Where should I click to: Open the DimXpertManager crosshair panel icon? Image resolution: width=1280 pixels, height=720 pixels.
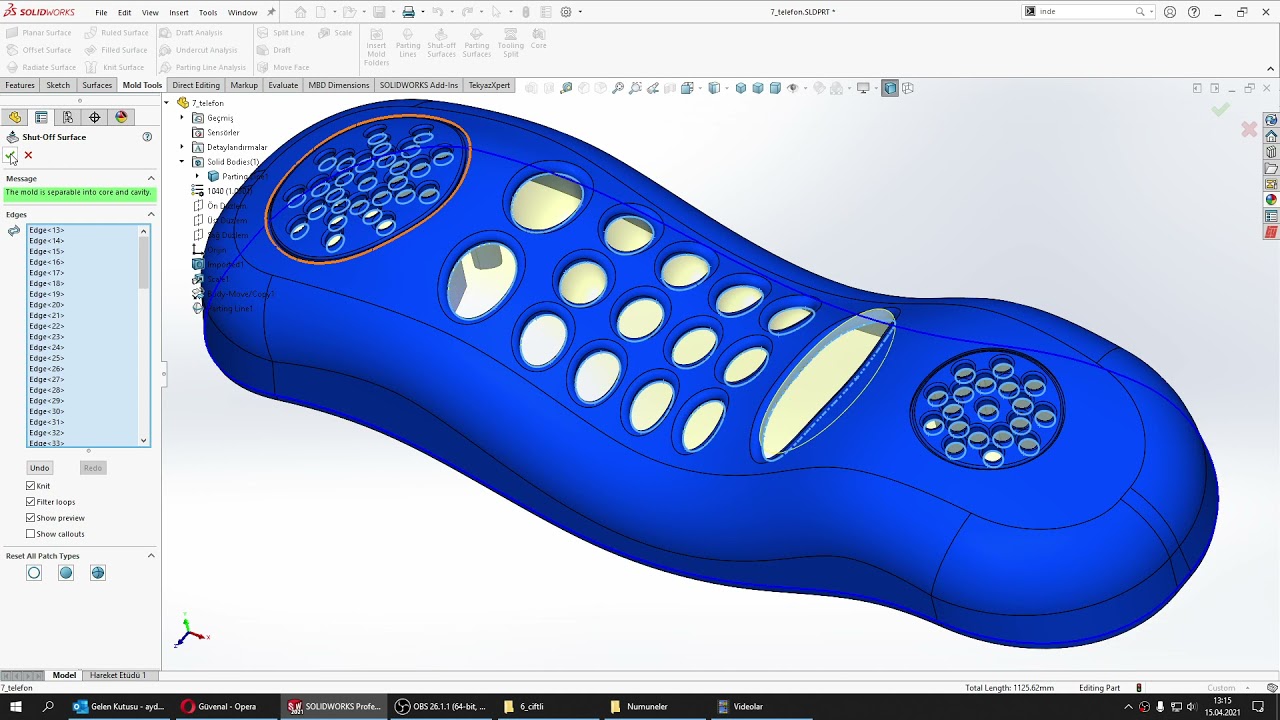pos(95,117)
